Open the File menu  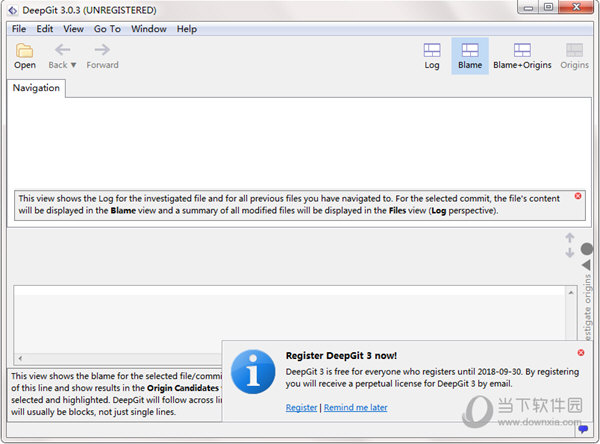click(19, 29)
